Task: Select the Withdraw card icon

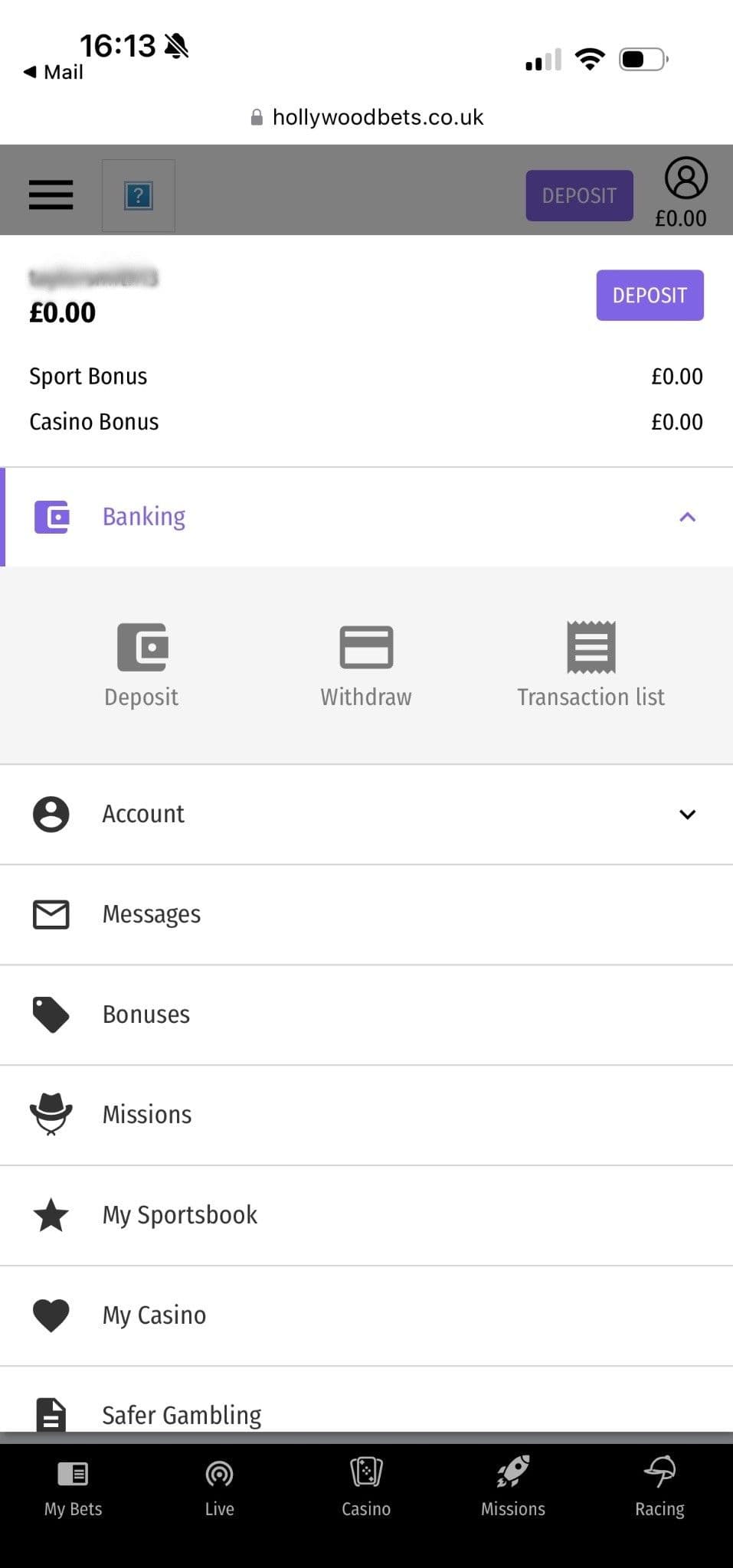Action: (x=366, y=647)
